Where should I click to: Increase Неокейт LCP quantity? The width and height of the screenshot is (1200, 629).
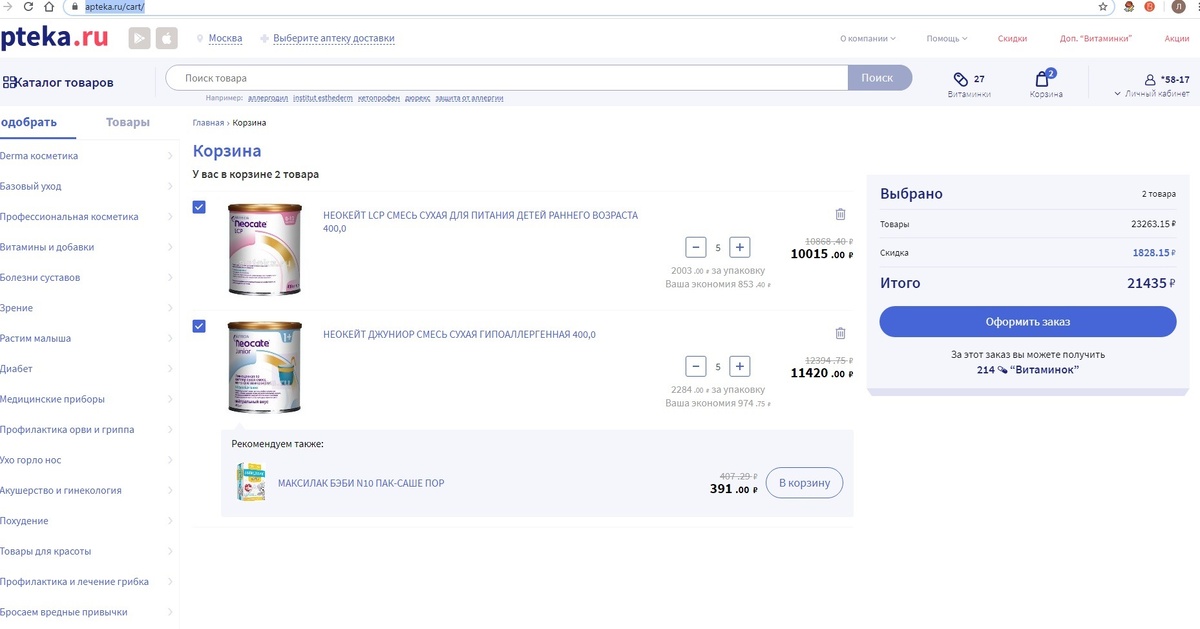point(739,247)
